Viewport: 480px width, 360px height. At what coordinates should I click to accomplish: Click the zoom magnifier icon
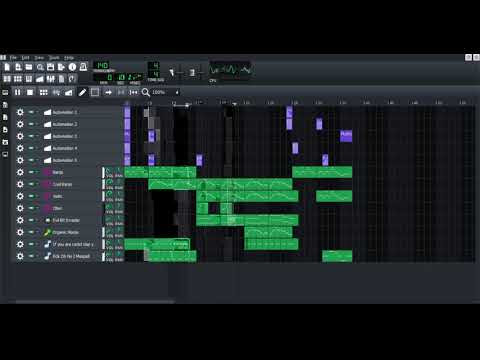146,92
